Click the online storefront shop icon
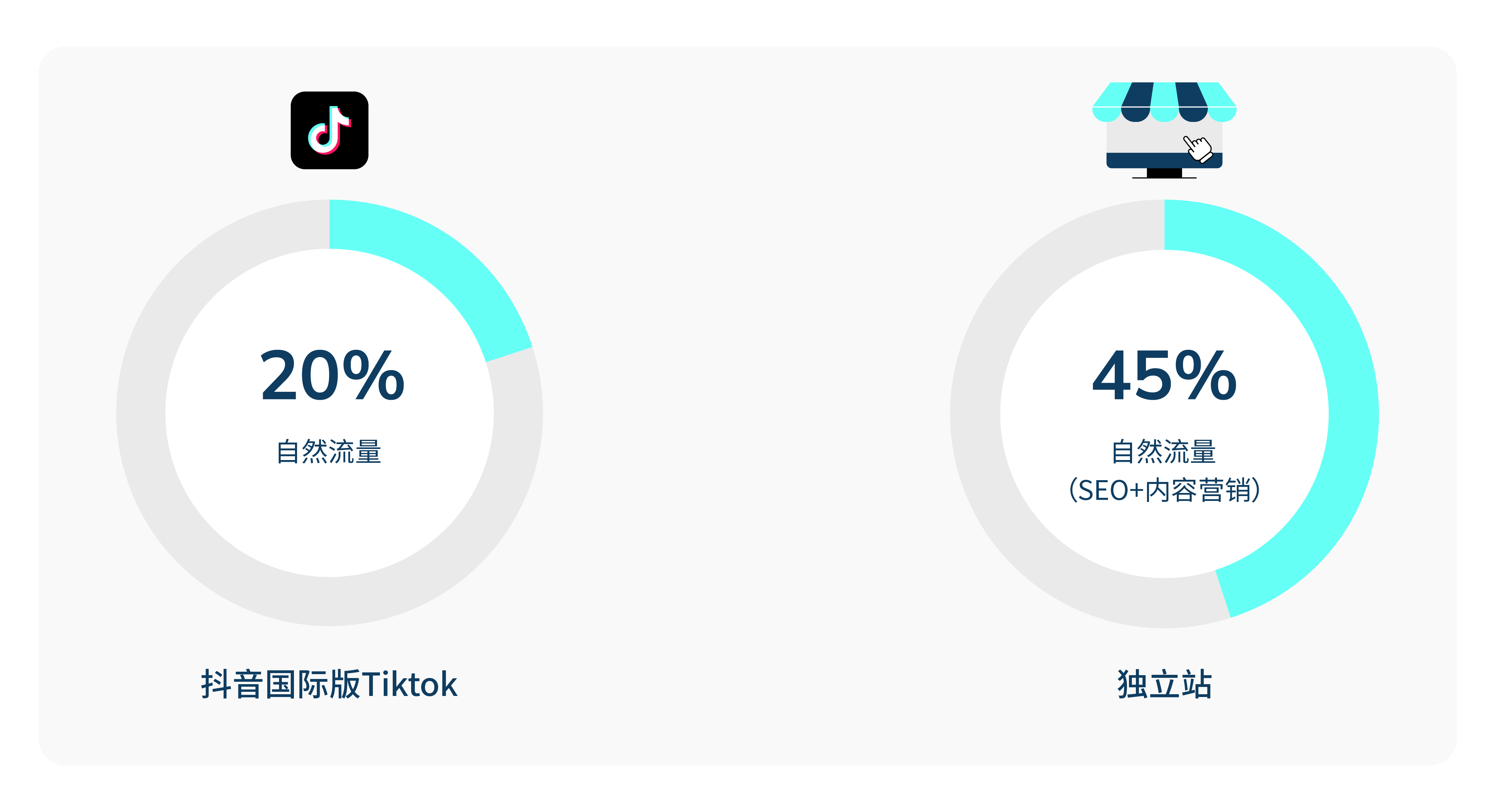This screenshot has width=1495, height=812. tap(1164, 130)
